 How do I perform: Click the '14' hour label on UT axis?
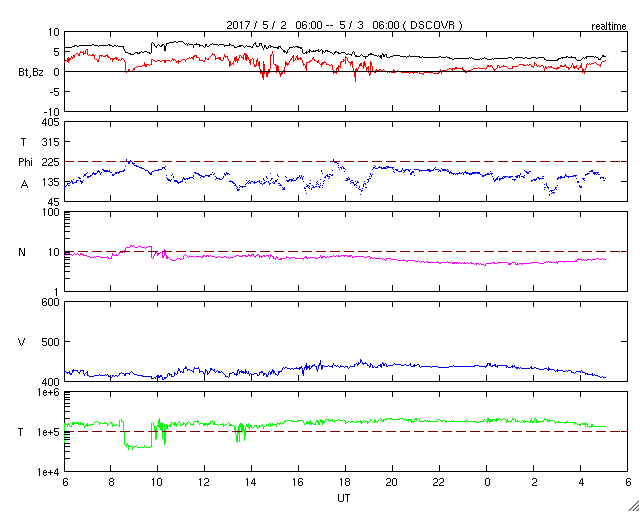point(251,482)
